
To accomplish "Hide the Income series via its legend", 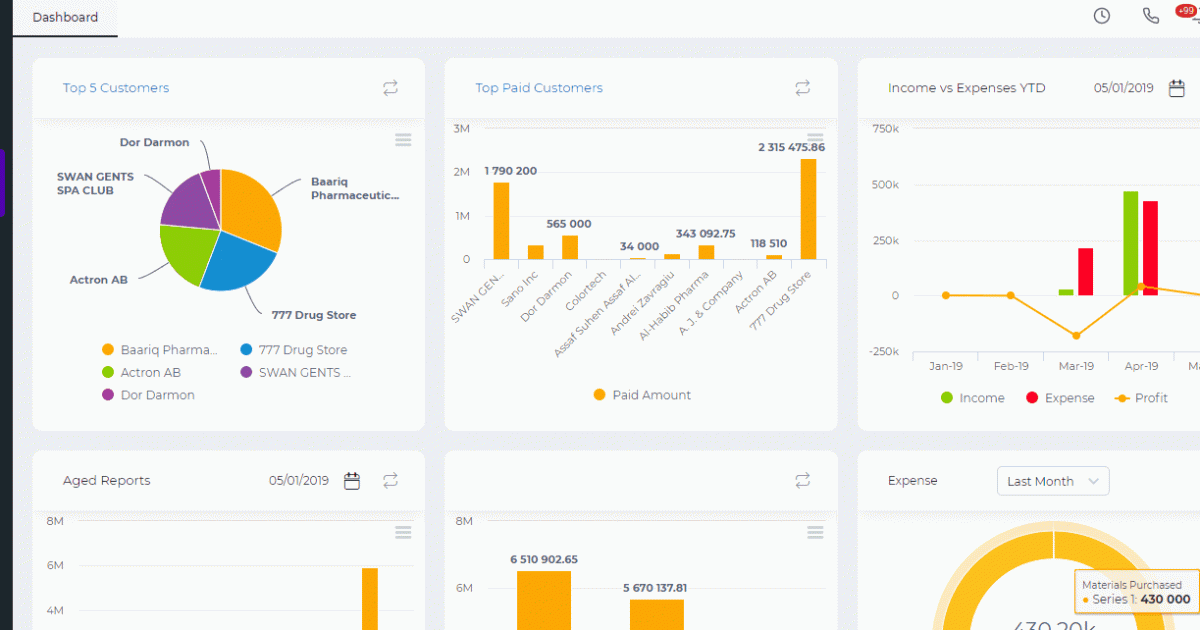I will click(973, 398).
